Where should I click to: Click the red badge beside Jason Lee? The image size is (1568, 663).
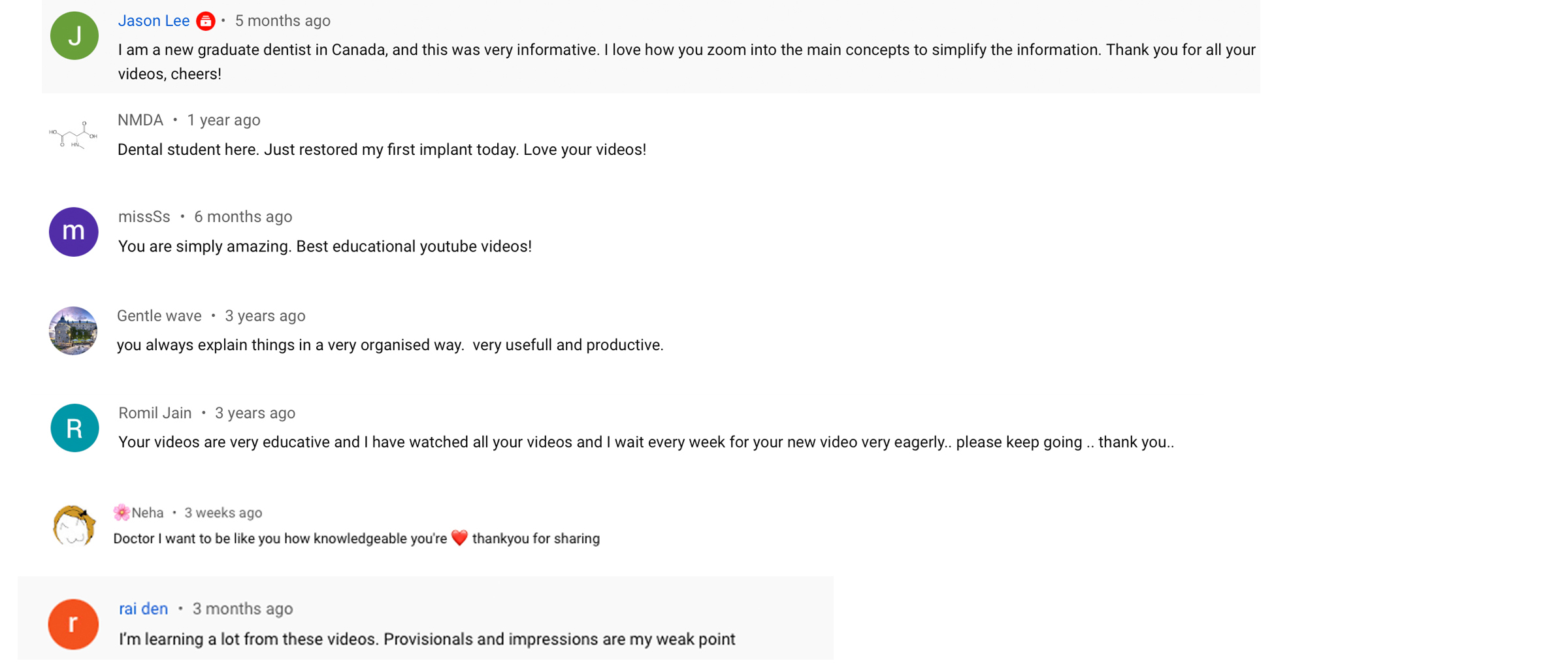click(206, 22)
